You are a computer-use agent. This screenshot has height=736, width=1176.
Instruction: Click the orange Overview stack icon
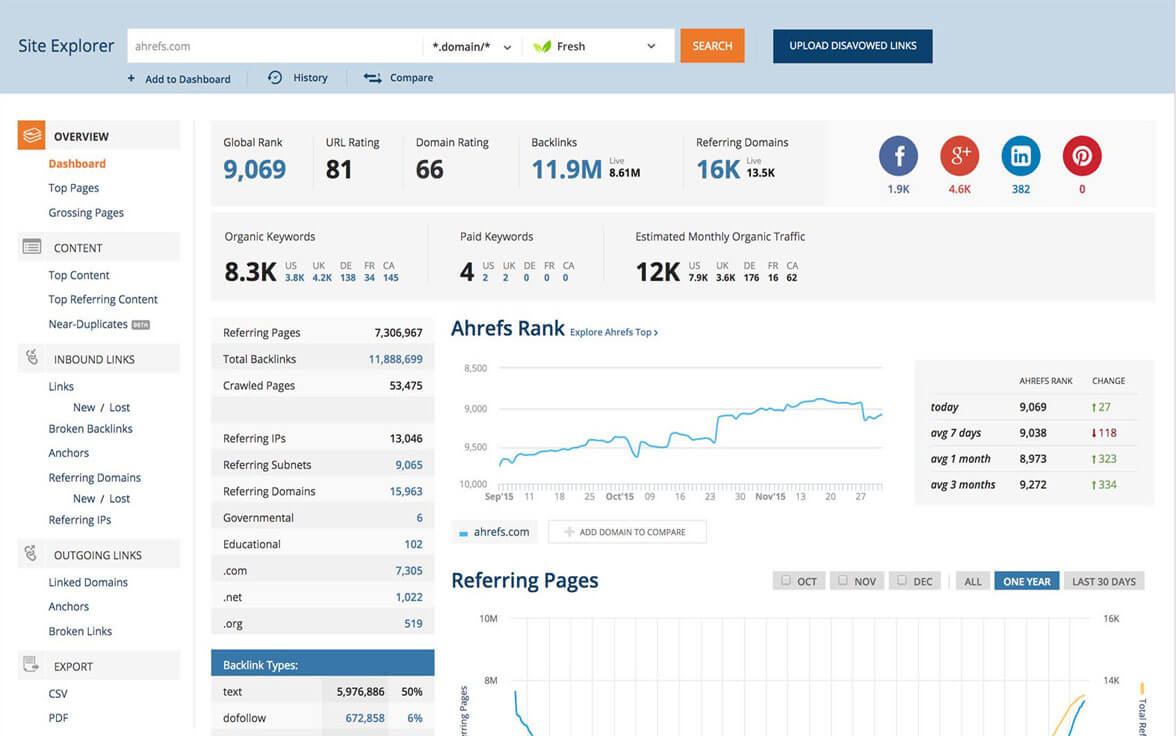click(x=32, y=135)
